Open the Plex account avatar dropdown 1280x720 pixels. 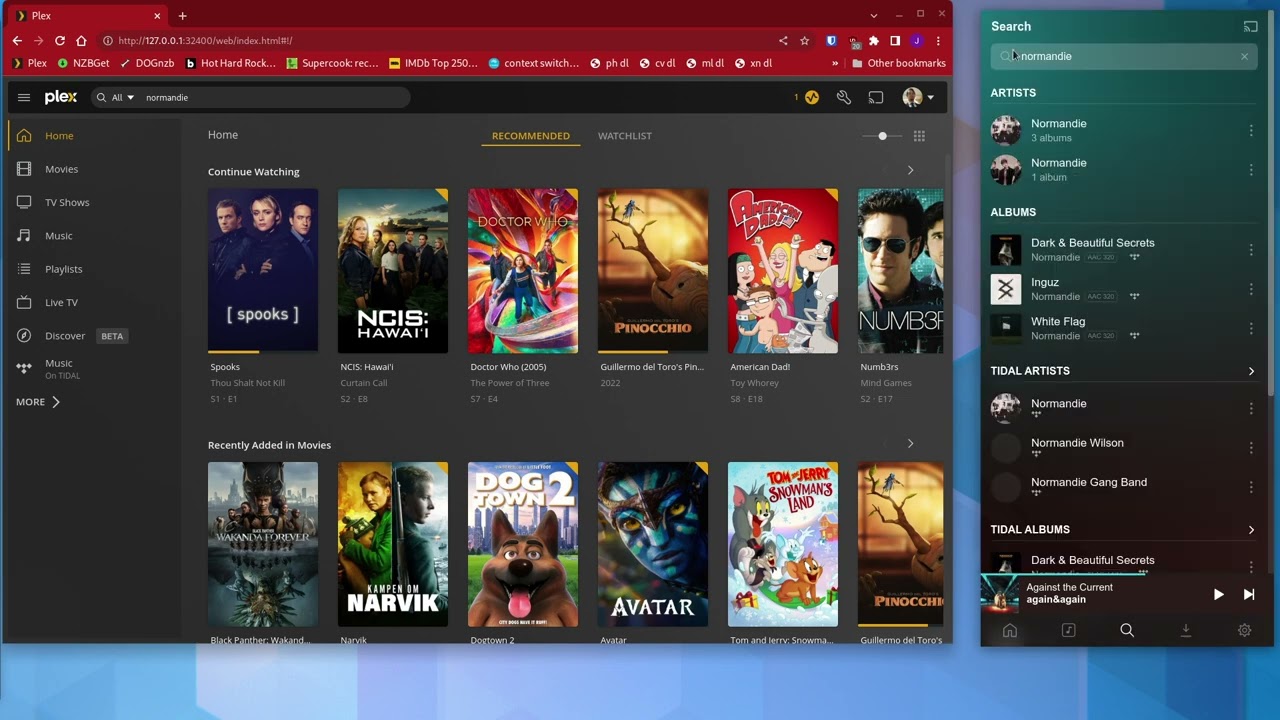[x=918, y=97]
